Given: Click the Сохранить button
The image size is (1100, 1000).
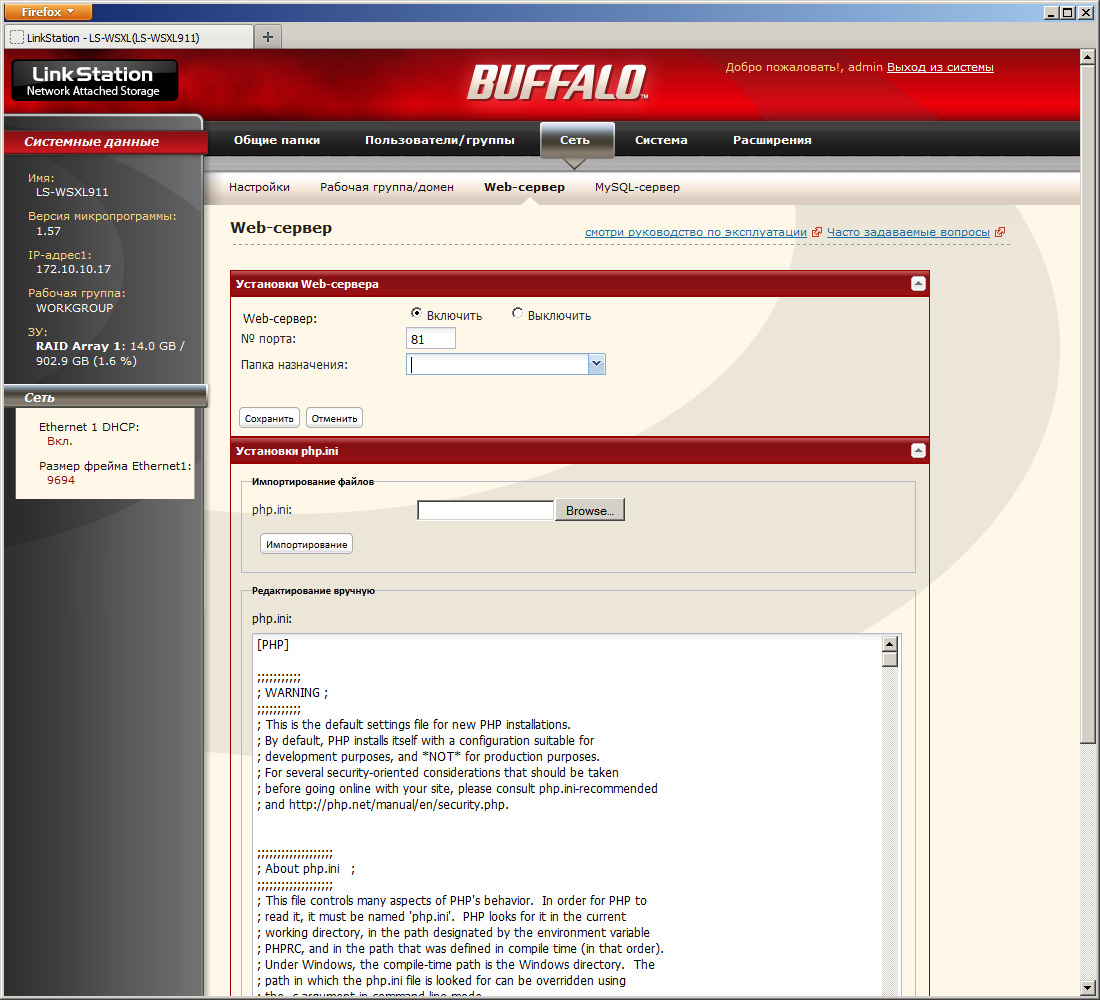Looking at the screenshot, I should (x=269, y=418).
